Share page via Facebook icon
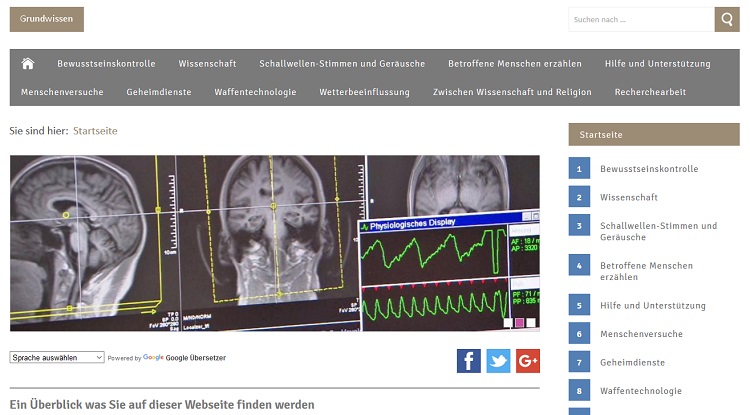 click(x=469, y=361)
